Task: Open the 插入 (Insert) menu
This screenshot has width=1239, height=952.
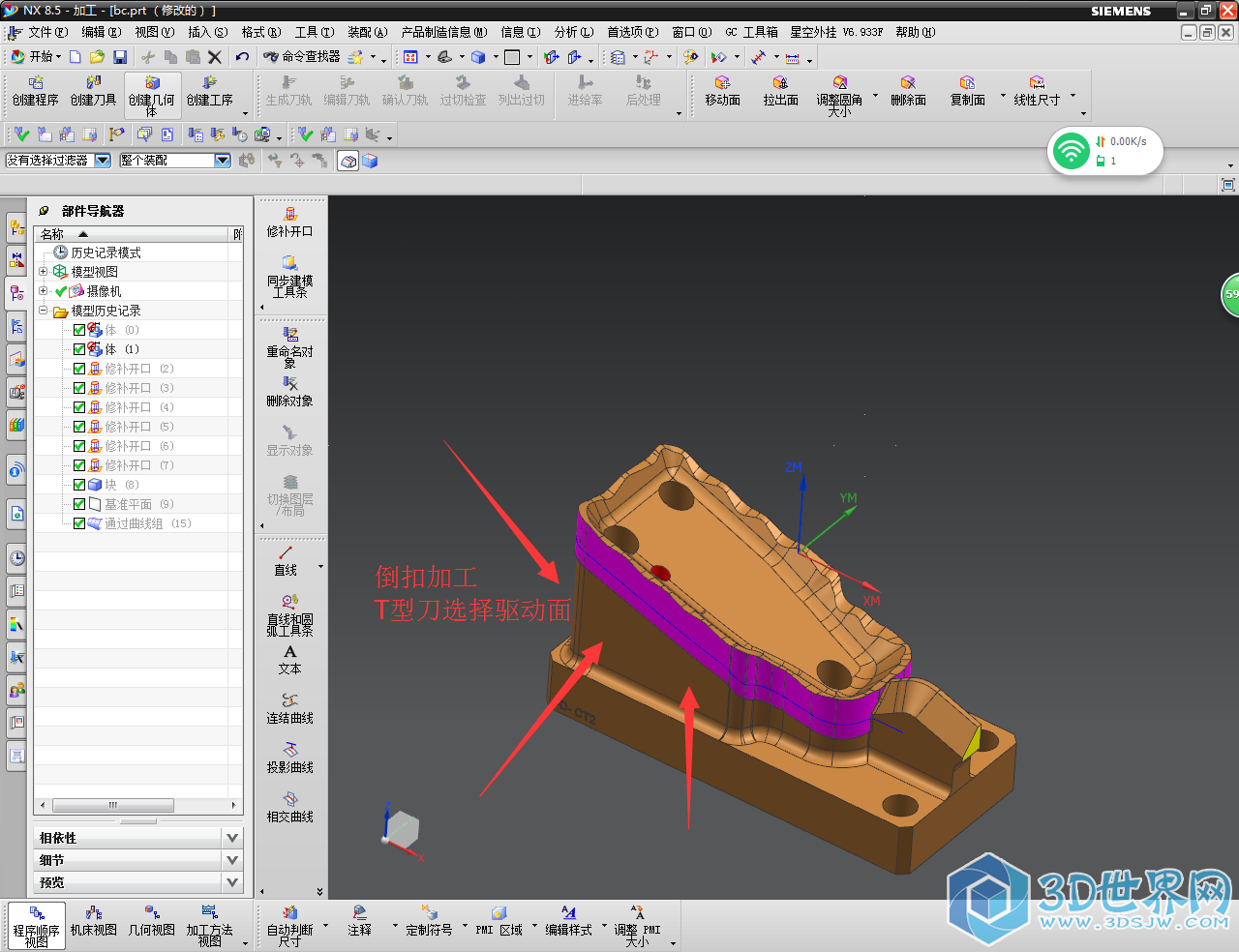Action: pyautogui.click(x=207, y=32)
